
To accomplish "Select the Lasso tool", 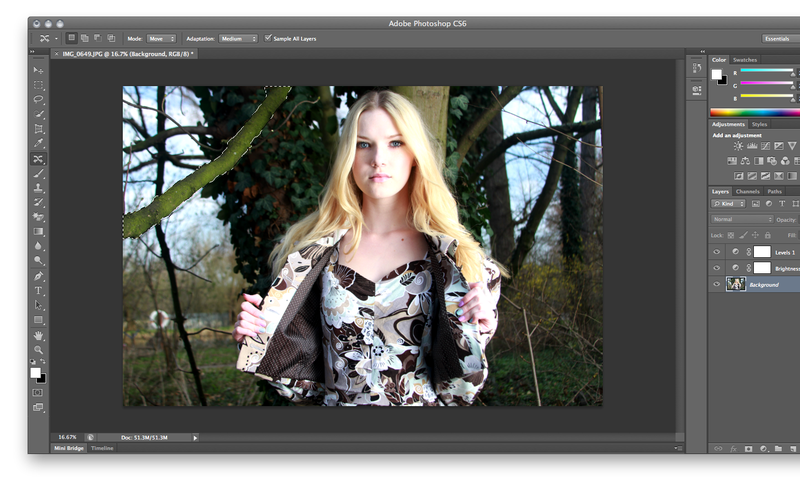I will pos(38,99).
